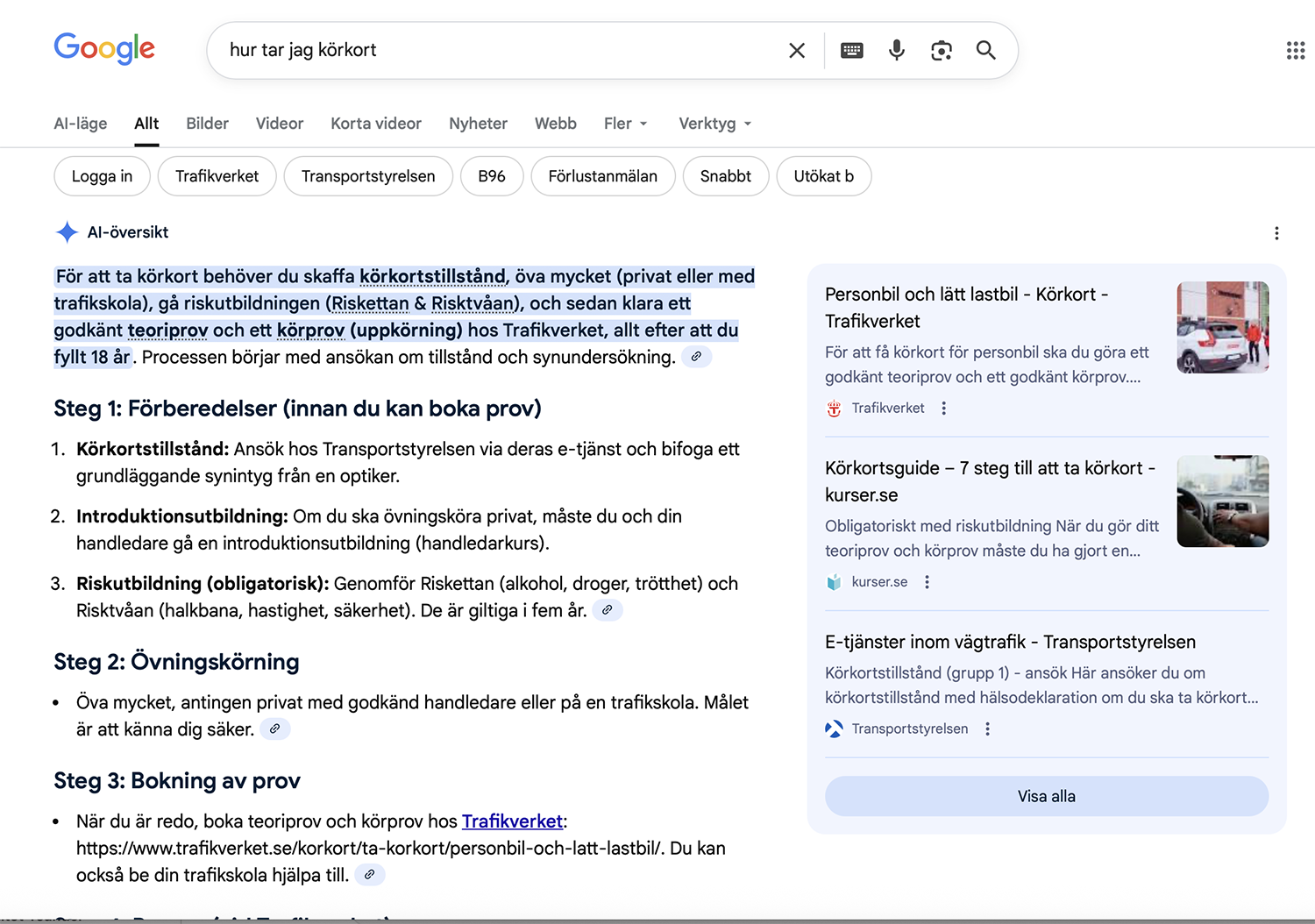Expand the Fler dropdown menu

[626, 124]
